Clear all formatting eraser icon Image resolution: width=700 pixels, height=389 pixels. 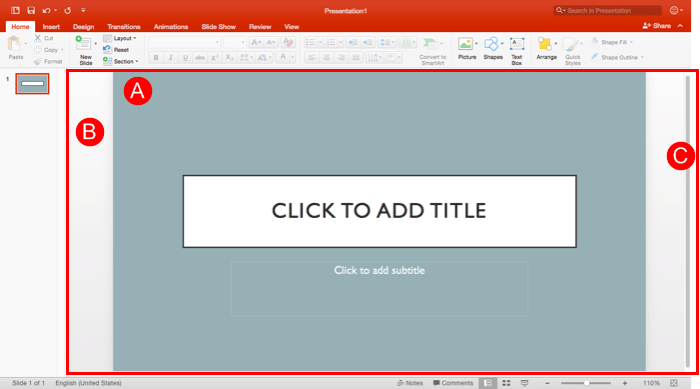288,42
